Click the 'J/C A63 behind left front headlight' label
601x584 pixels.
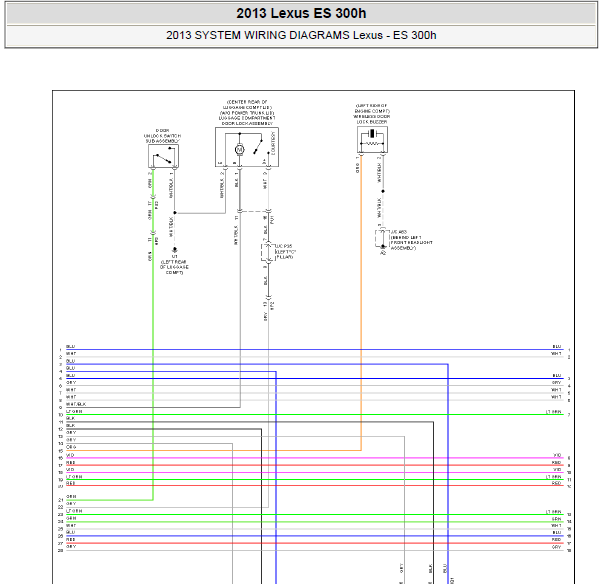[x=411, y=240]
